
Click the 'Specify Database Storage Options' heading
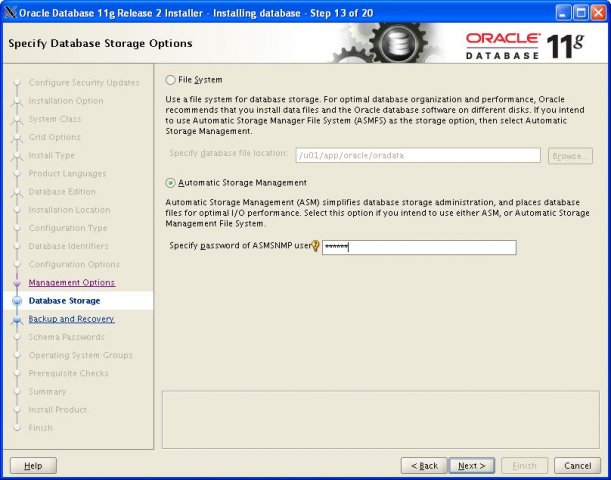(100, 43)
